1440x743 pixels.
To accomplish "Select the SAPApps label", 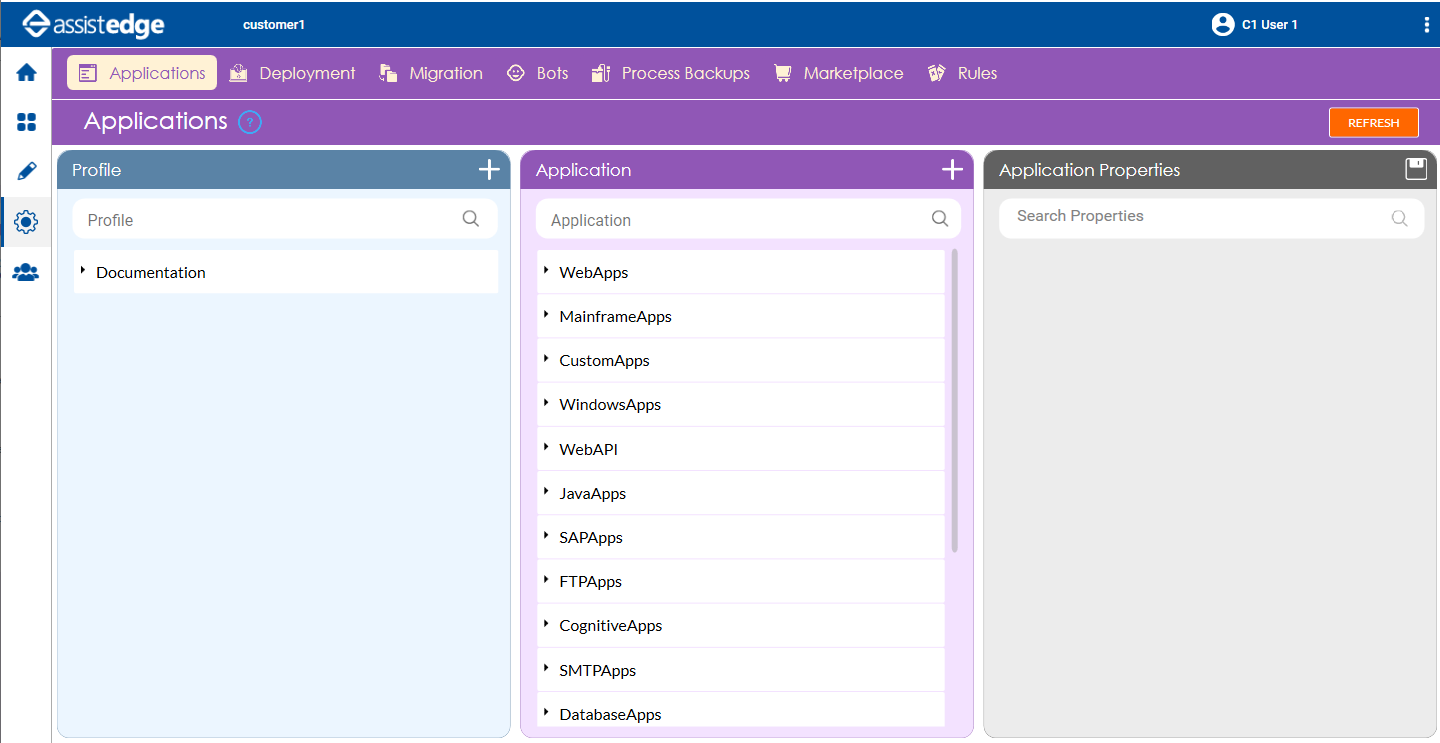I will 591,537.
